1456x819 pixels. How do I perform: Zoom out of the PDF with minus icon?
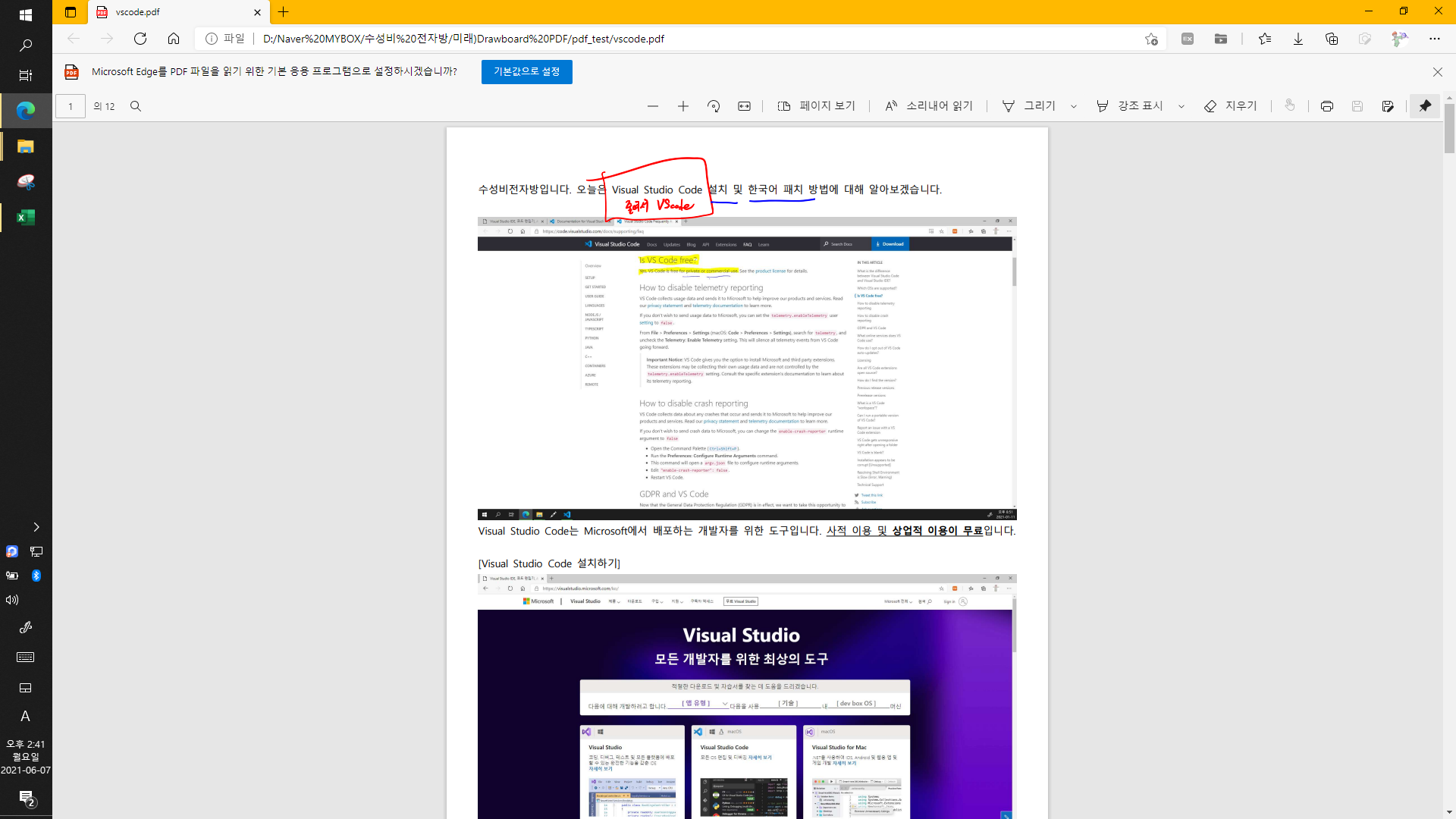coord(652,106)
